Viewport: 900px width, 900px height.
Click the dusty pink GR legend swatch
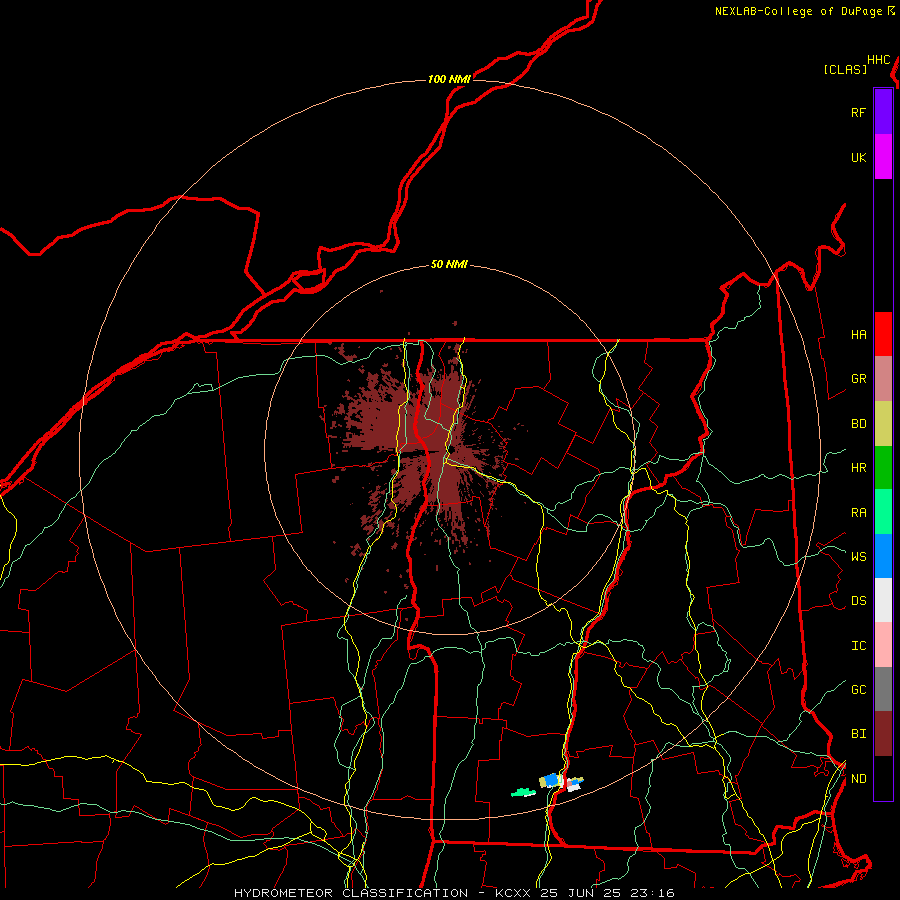[x=883, y=378]
